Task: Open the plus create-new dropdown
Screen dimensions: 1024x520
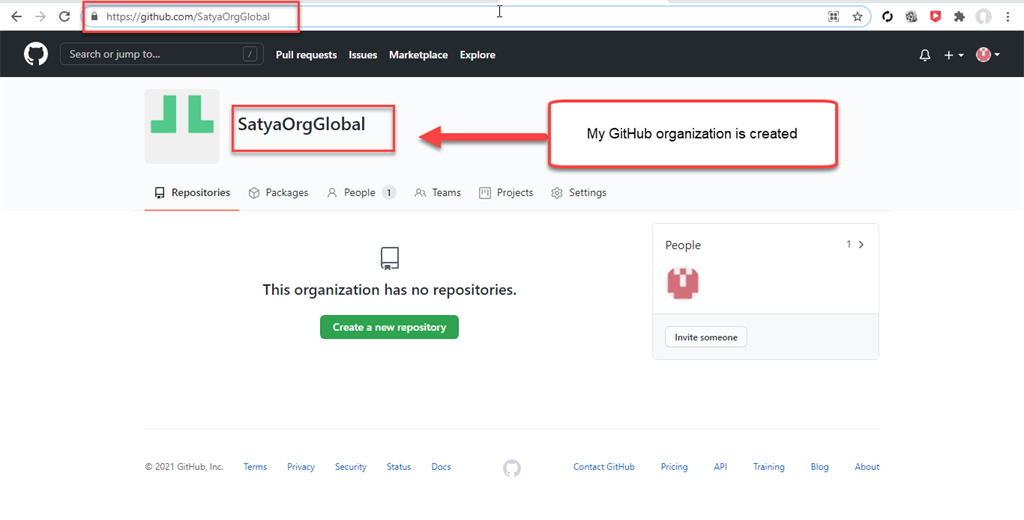Action: point(953,56)
